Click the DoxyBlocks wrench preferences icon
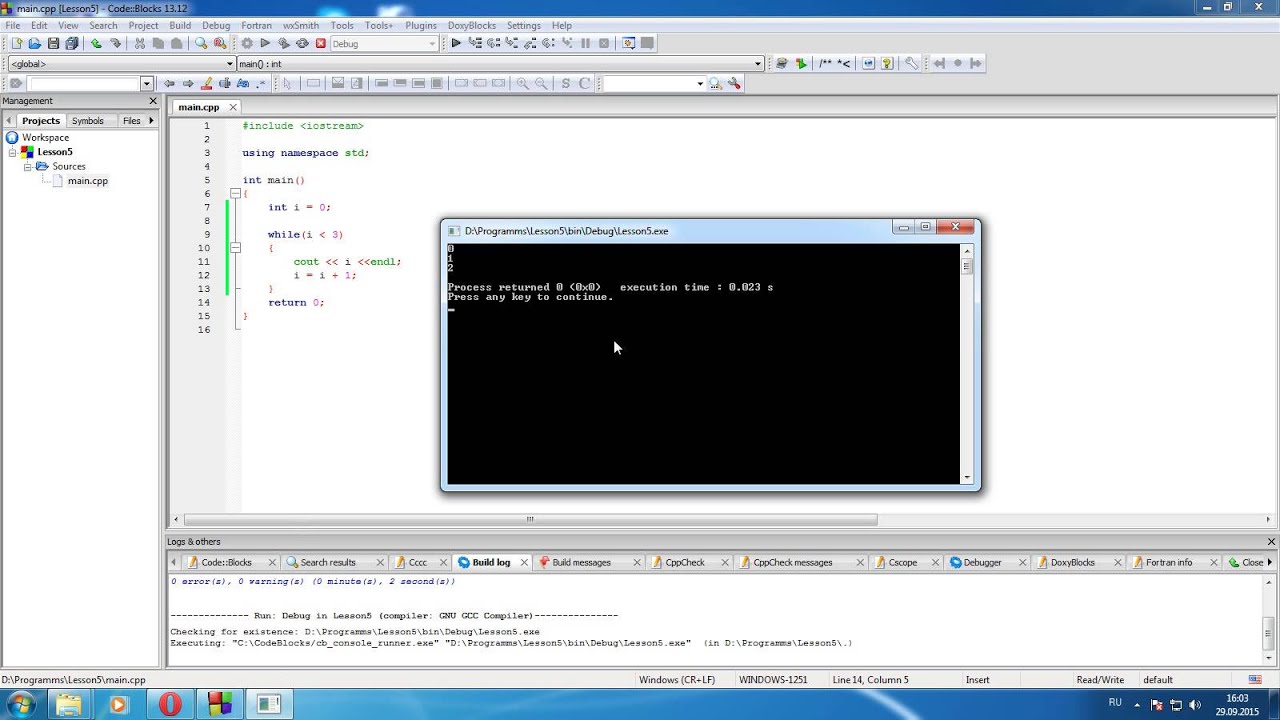 (912, 63)
